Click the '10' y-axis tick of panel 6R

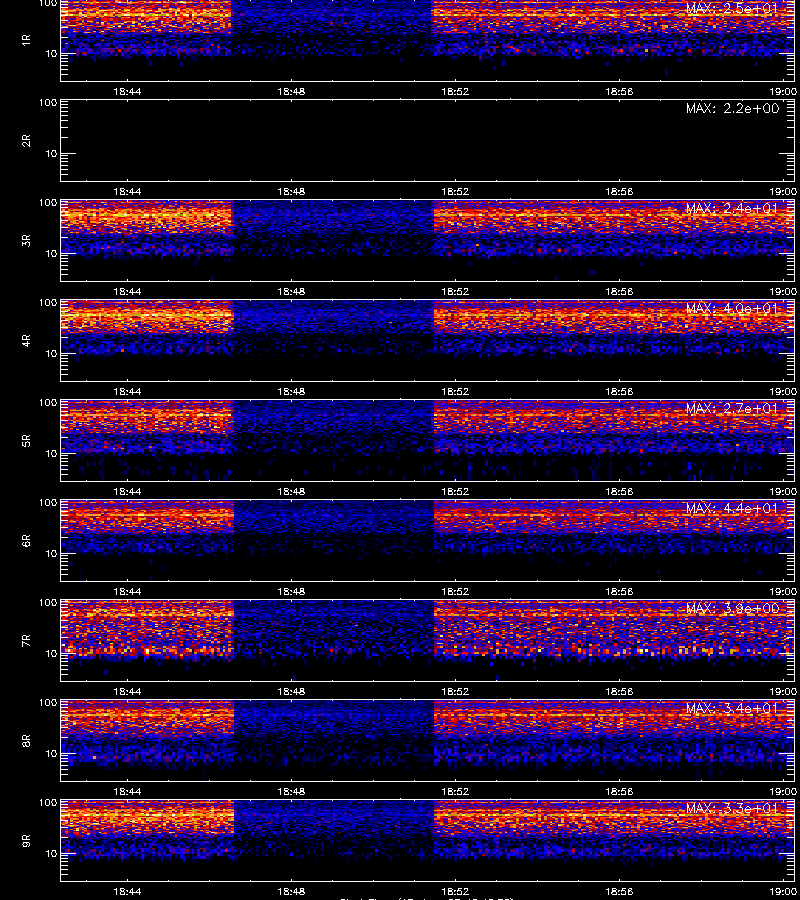coord(51,553)
